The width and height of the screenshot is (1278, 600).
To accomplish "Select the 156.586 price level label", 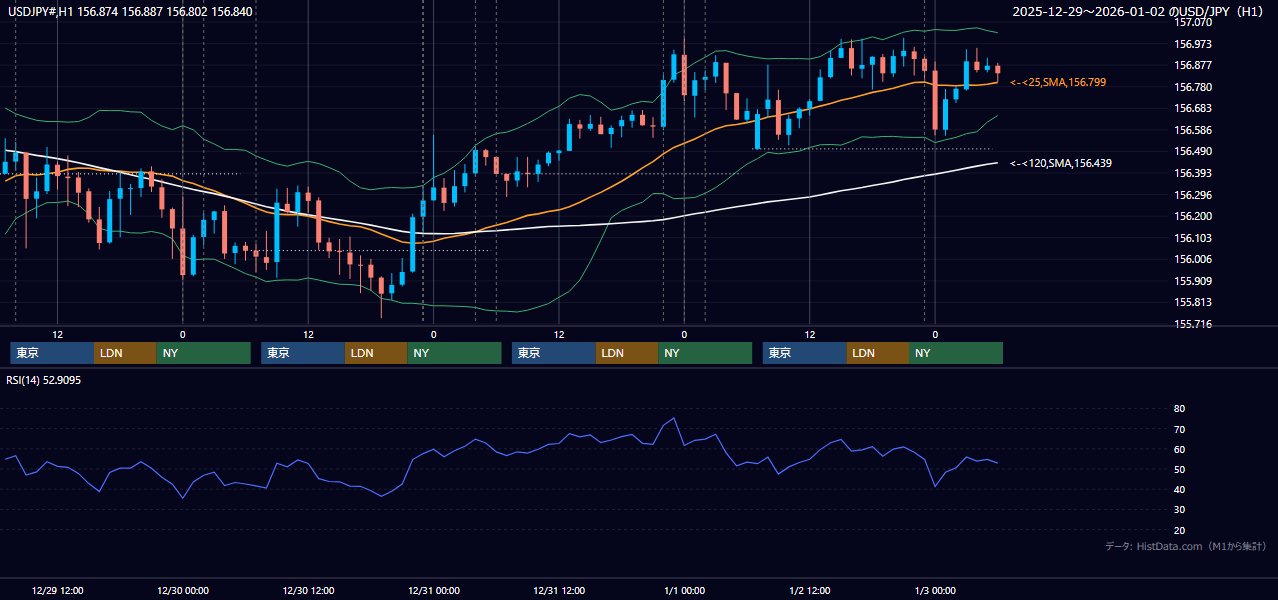I will [1192, 130].
